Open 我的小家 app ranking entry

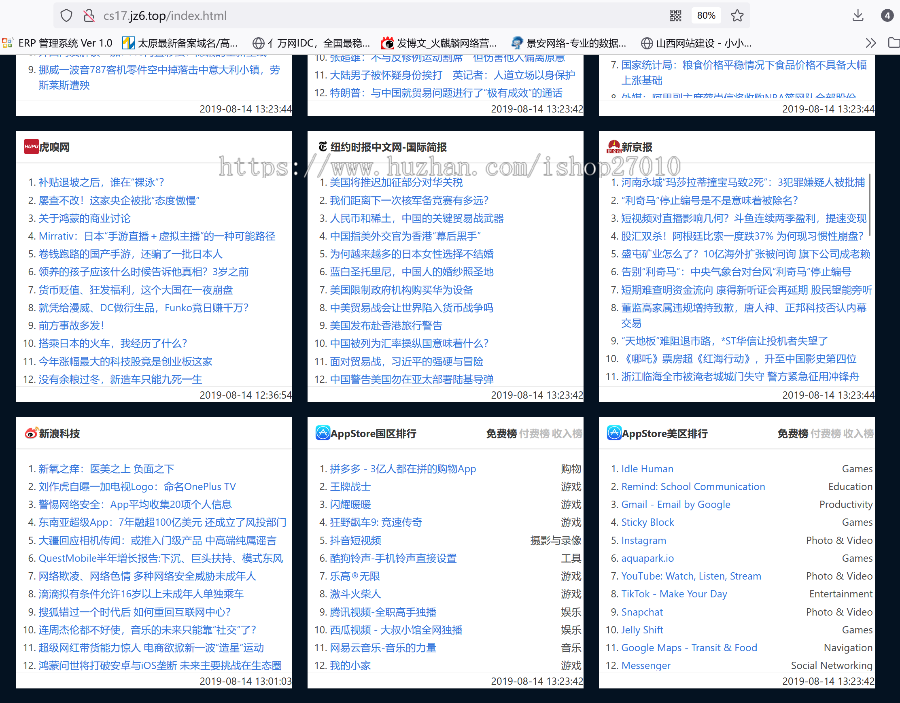pos(350,665)
